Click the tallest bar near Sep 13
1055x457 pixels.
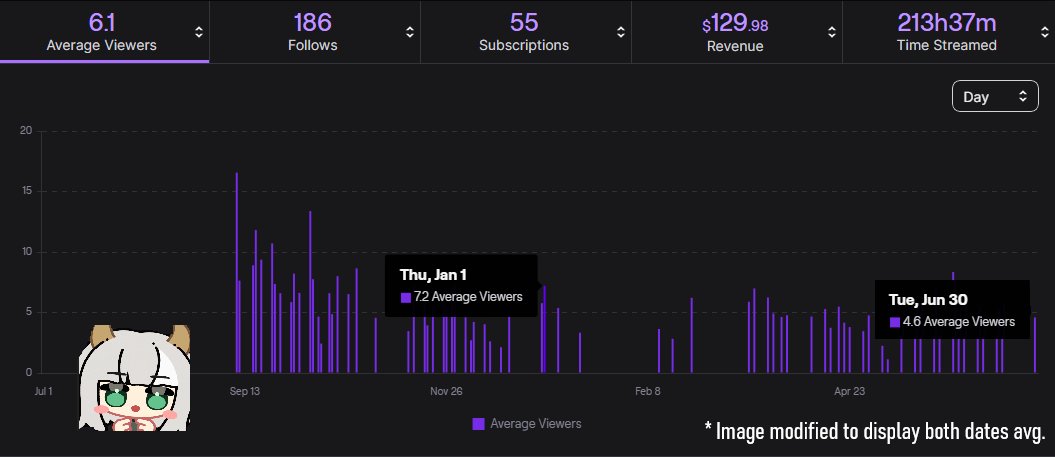tap(237, 273)
